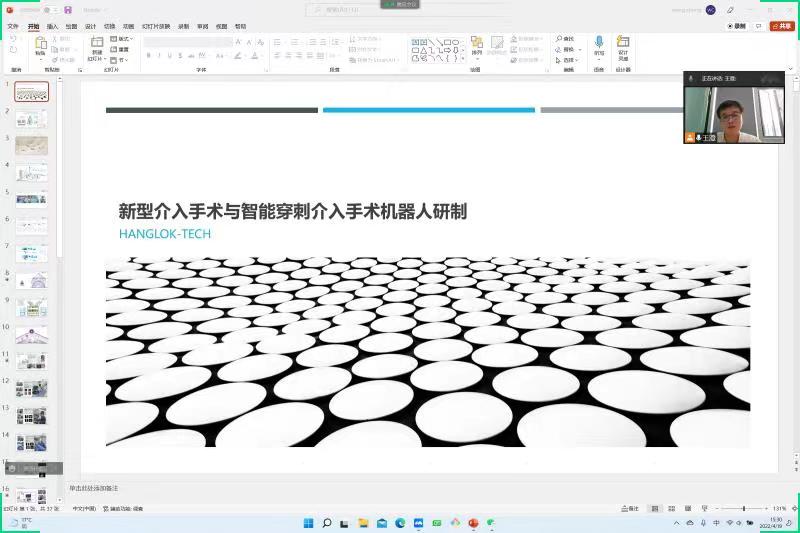This screenshot has width=800, height=533.
Task: Switch to the Insert (插入) ribbon tab
Action: click(x=52, y=27)
